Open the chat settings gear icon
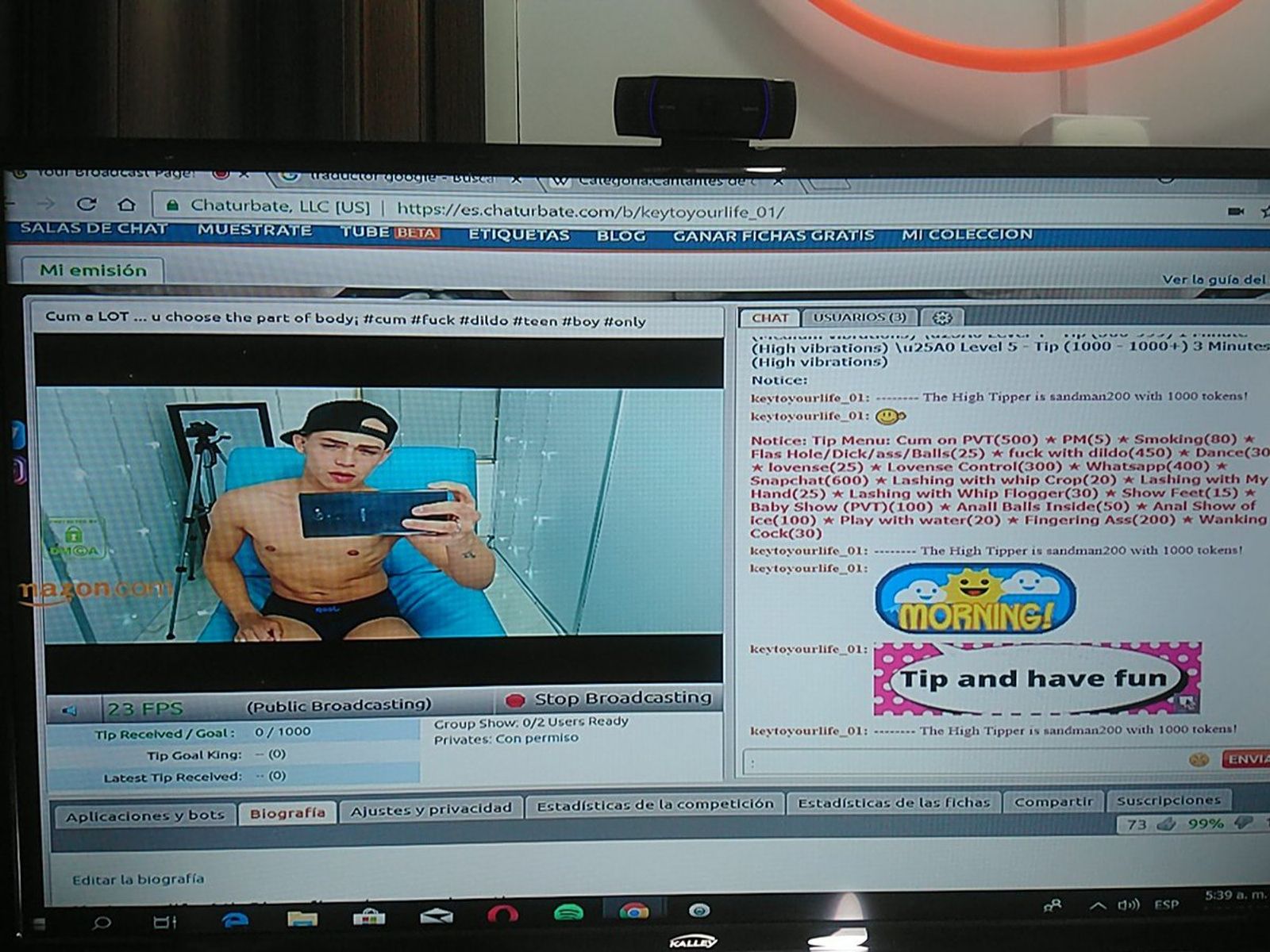The height and width of the screenshot is (952, 1270). [942, 317]
